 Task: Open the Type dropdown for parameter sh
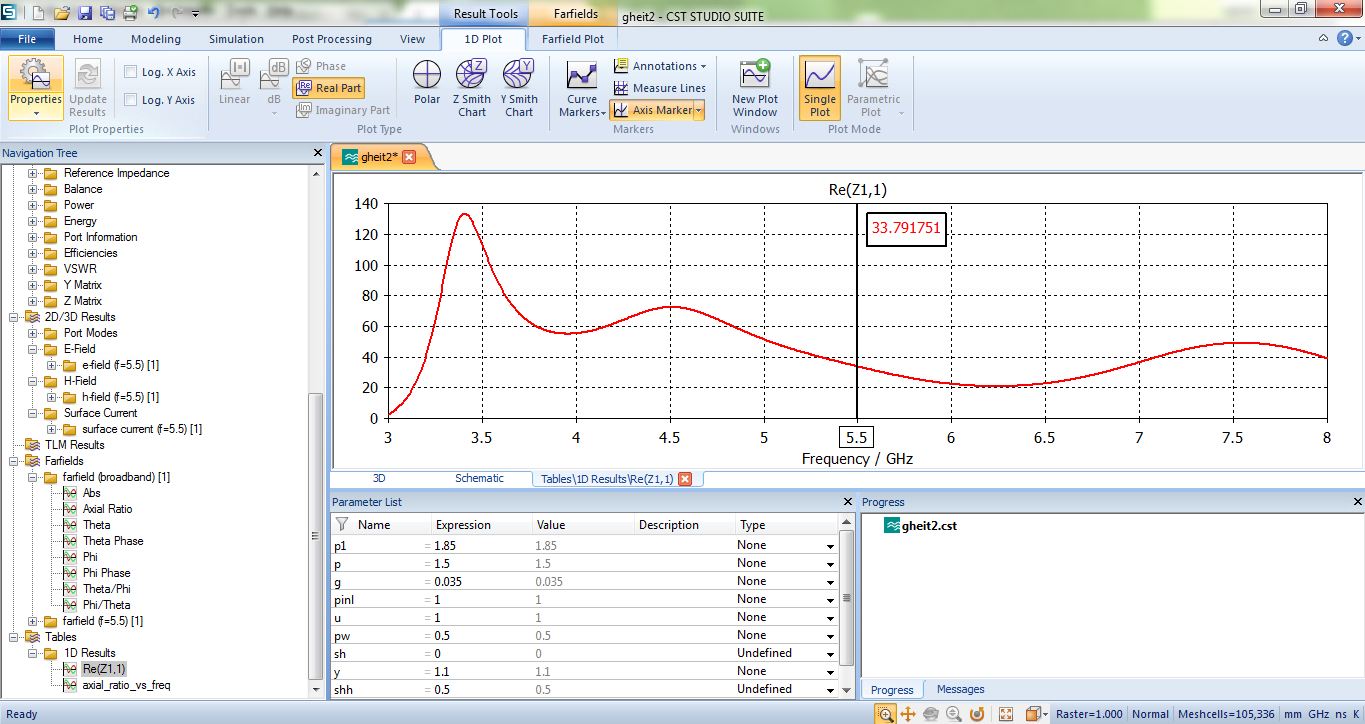click(830, 654)
